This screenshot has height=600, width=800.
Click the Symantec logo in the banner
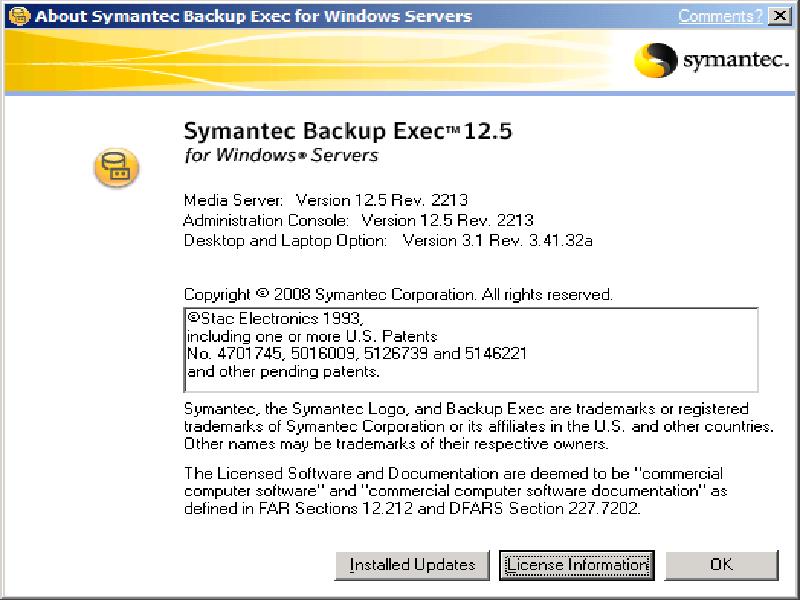point(708,62)
